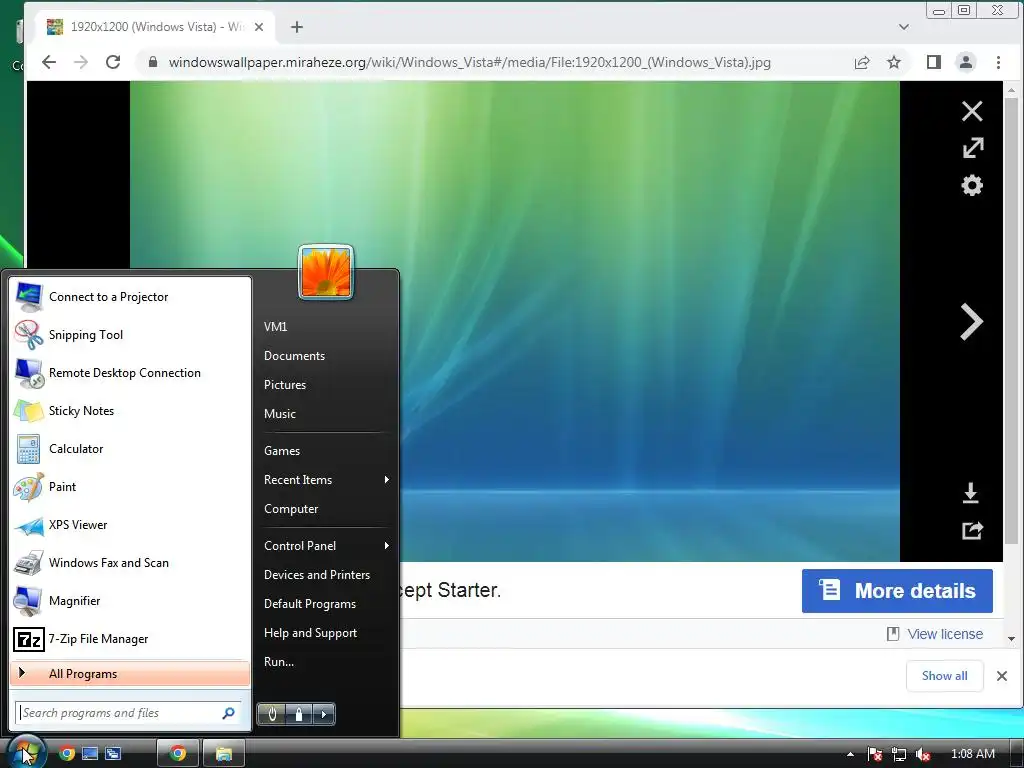Open Devices and Printers
This screenshot has height=768, width=1024.
(317, 575)
